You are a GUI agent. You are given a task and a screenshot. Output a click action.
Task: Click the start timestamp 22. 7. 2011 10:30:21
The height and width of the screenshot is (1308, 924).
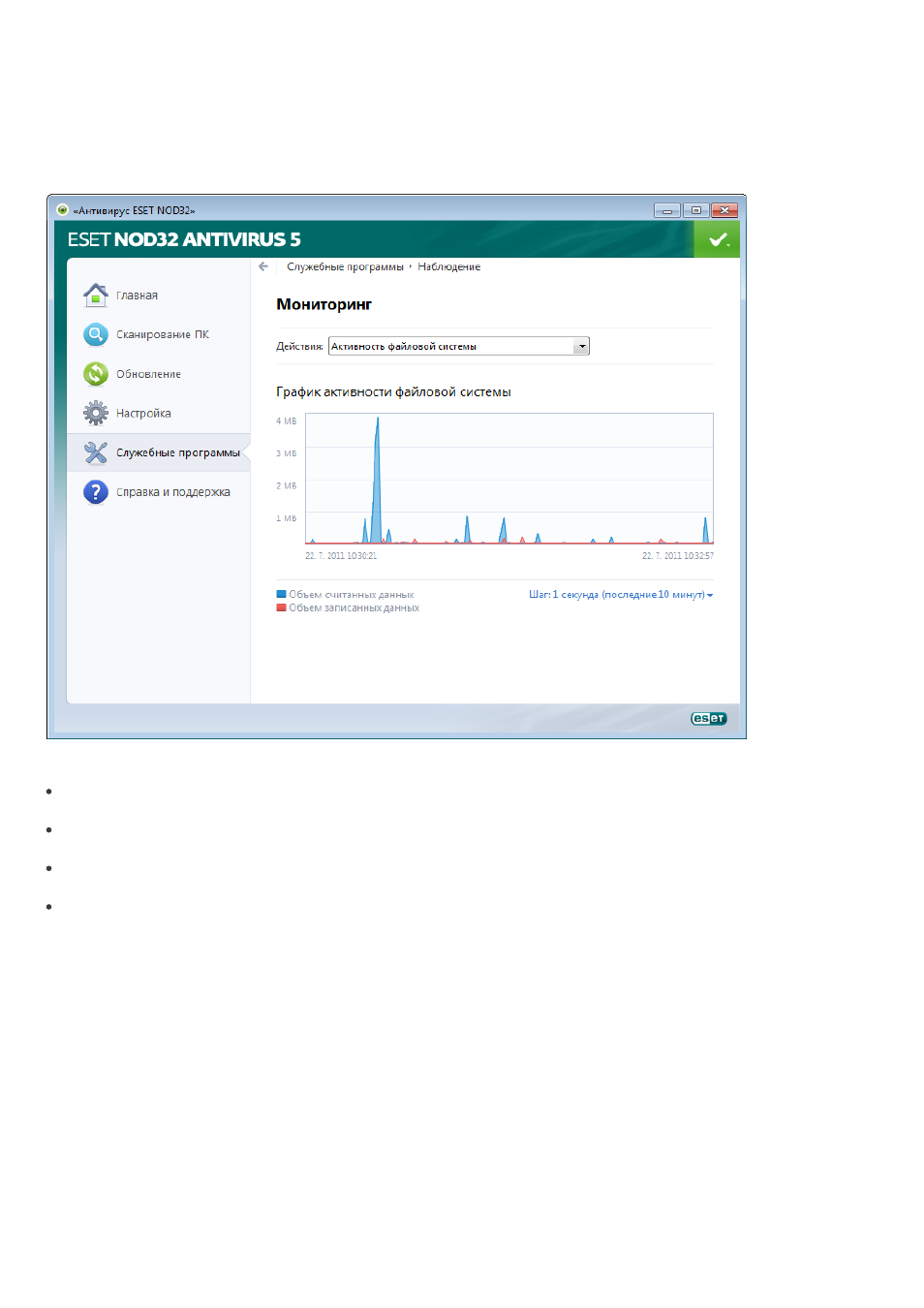(x=341, y=555)
